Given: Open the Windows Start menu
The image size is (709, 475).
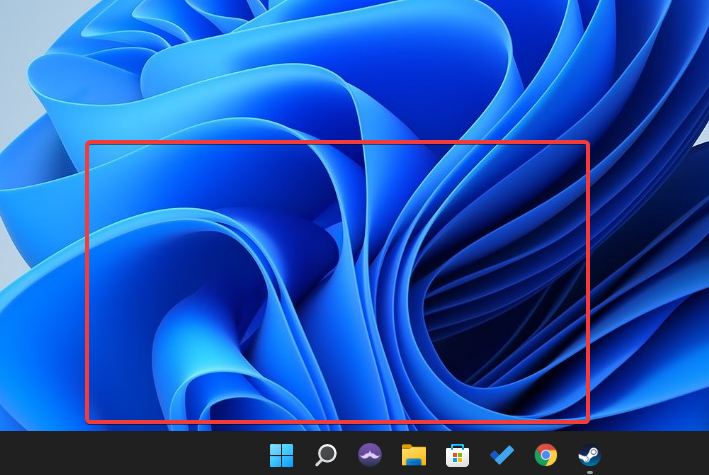Looking at the screenshot, I should 281,455.
